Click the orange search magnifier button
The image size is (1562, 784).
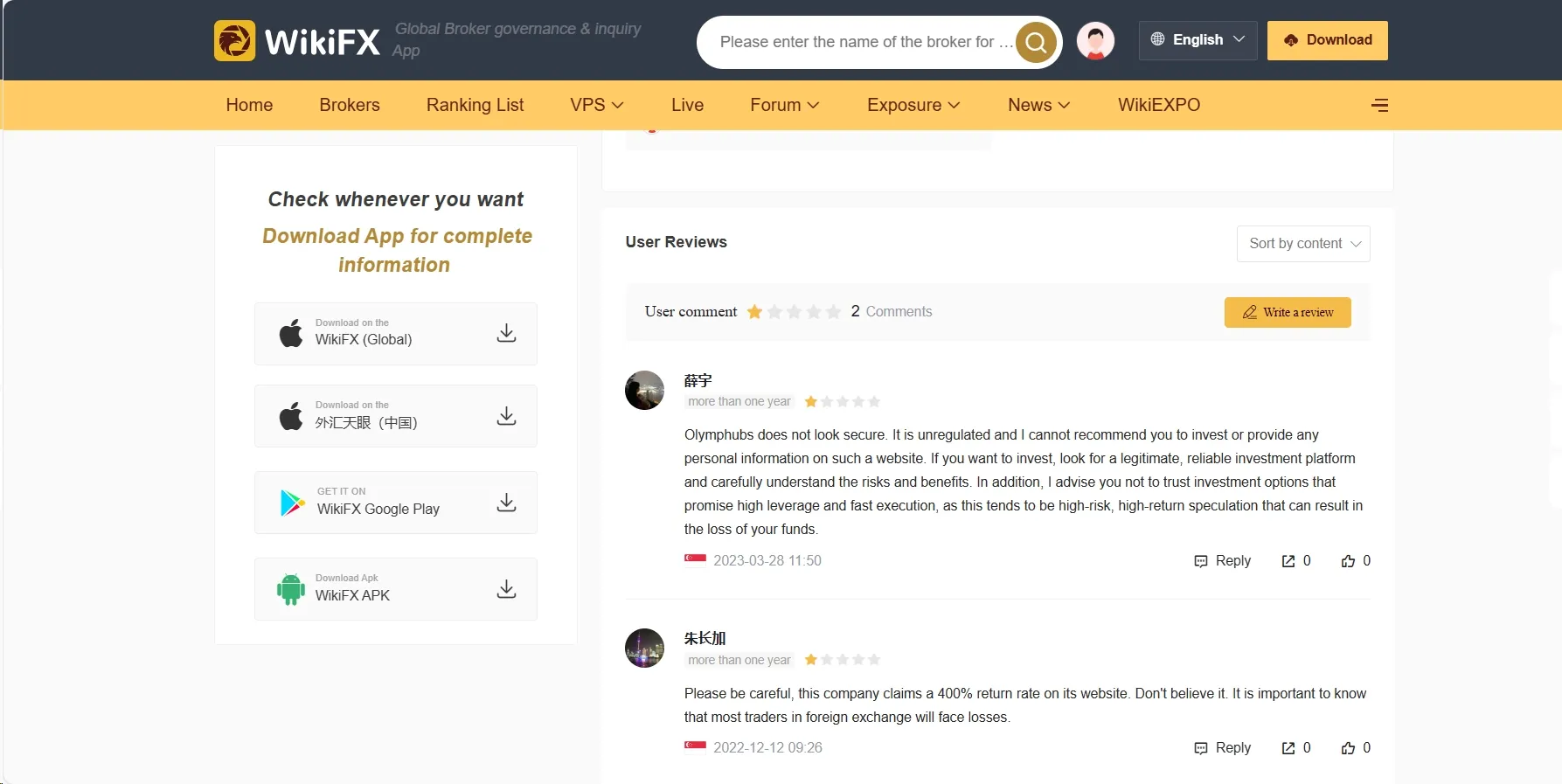click(1036, 42)
